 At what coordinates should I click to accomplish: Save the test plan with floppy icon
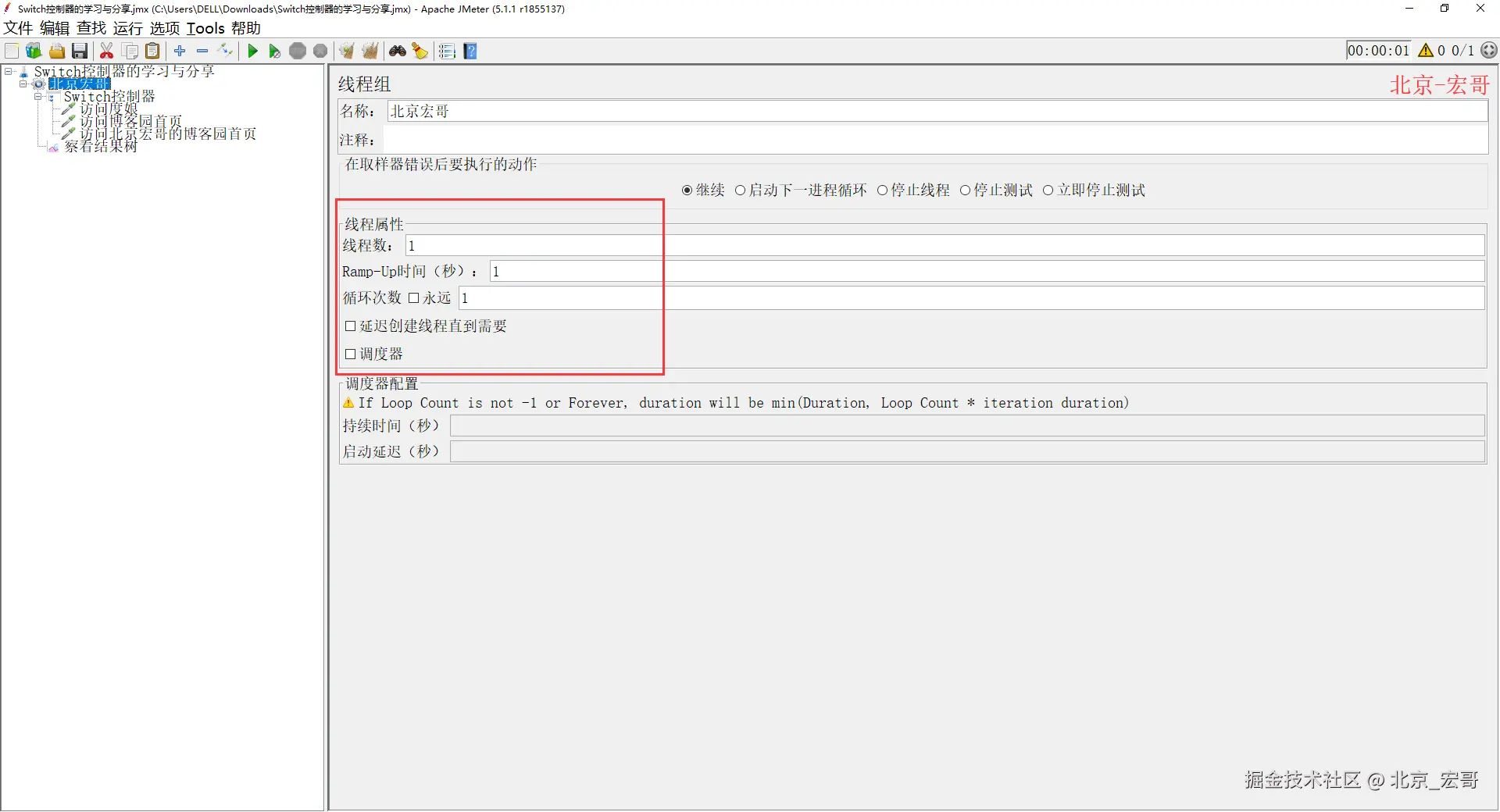pyautogui.click(x=80, y=51)
